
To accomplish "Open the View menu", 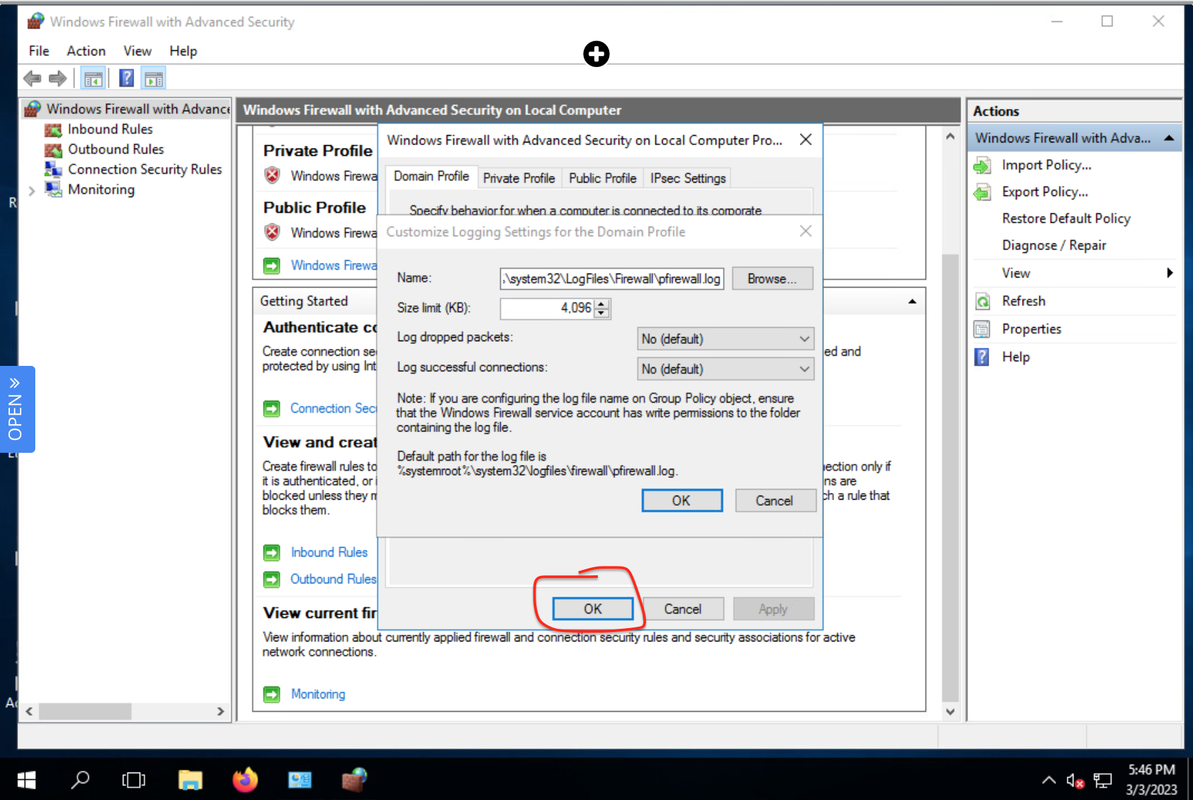I will 137,51.
